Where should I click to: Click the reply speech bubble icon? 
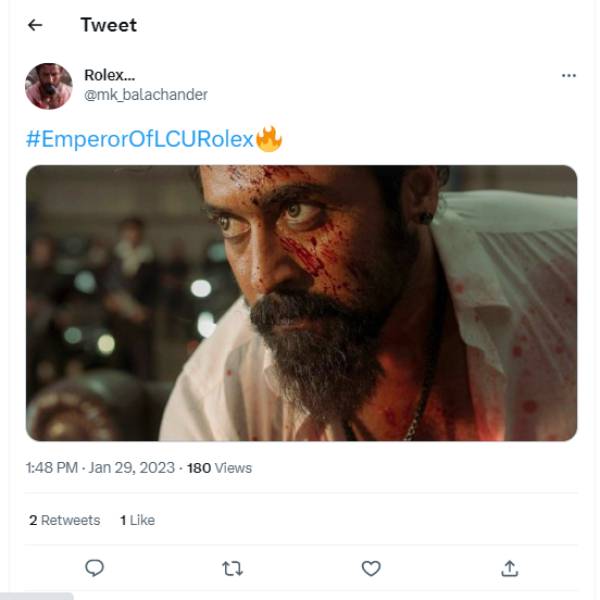(x=95, y=568)
